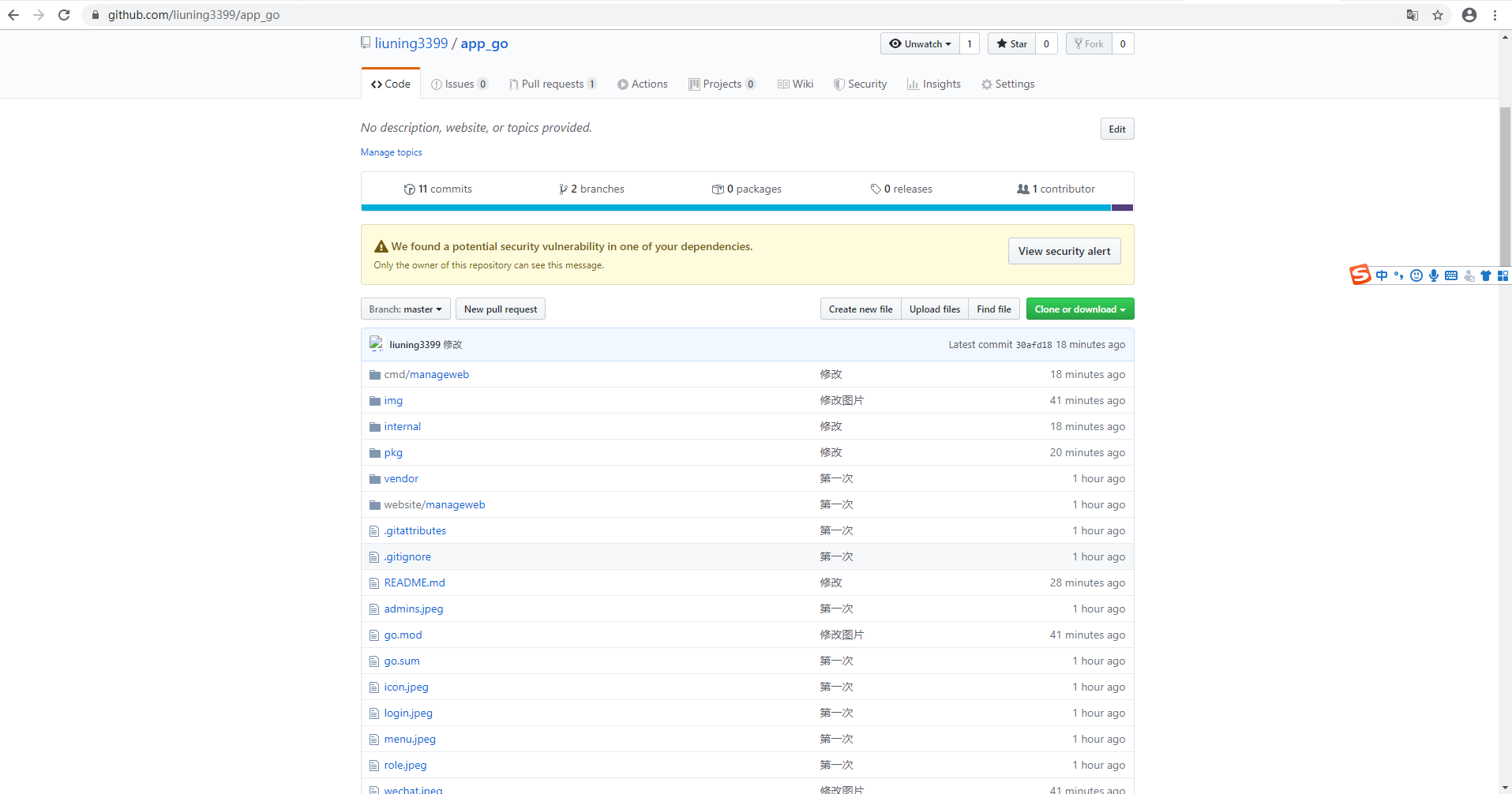Open Sogou toolbox grid icon
The height and width of the screenshot is (794, 1512).
tap(1503, 275)
